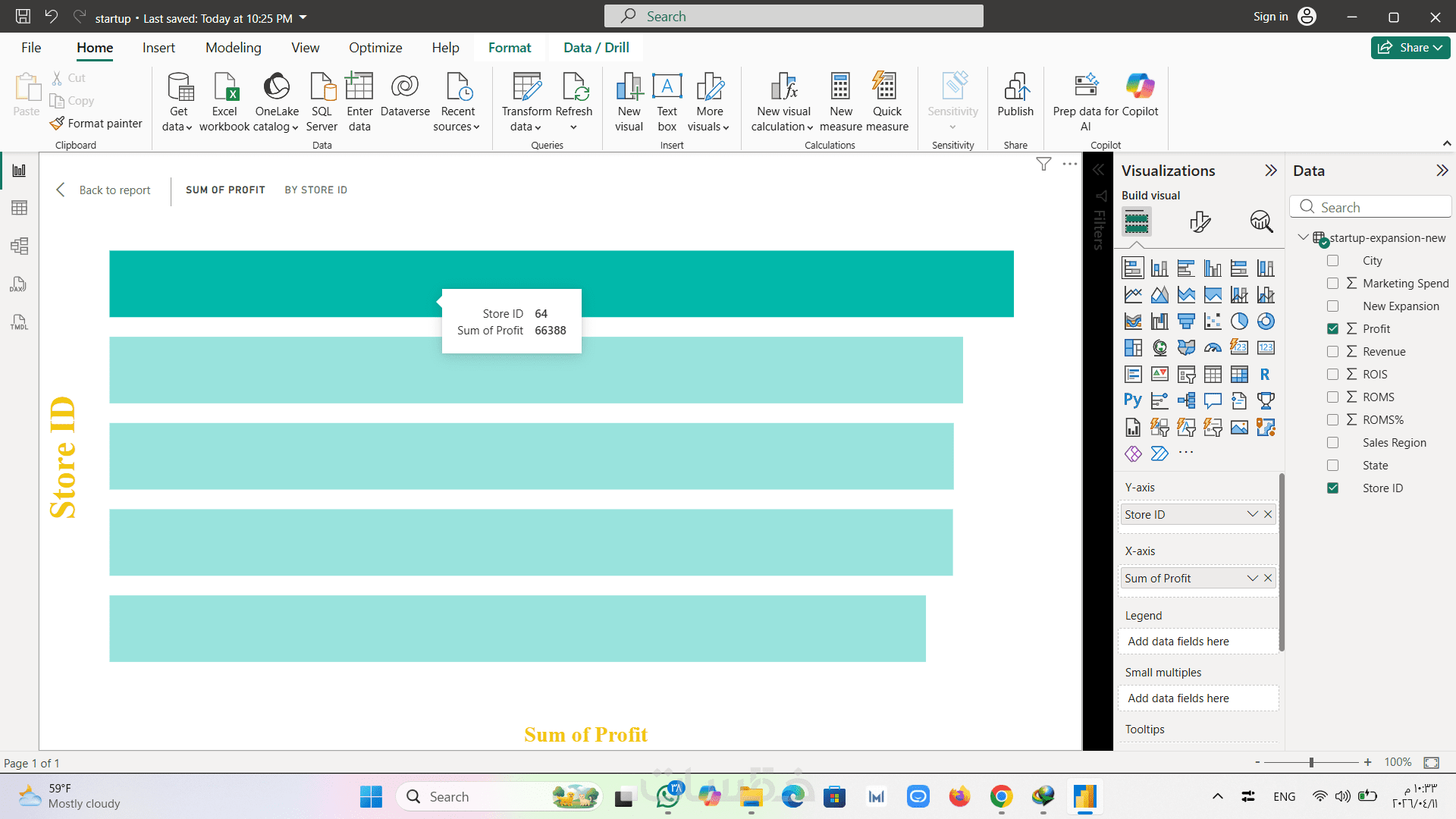Image resolution: width=1456 pixels, height=819 pixels.
Task: Click the filter icon above the chart
Action: [x=1043, y=164]
